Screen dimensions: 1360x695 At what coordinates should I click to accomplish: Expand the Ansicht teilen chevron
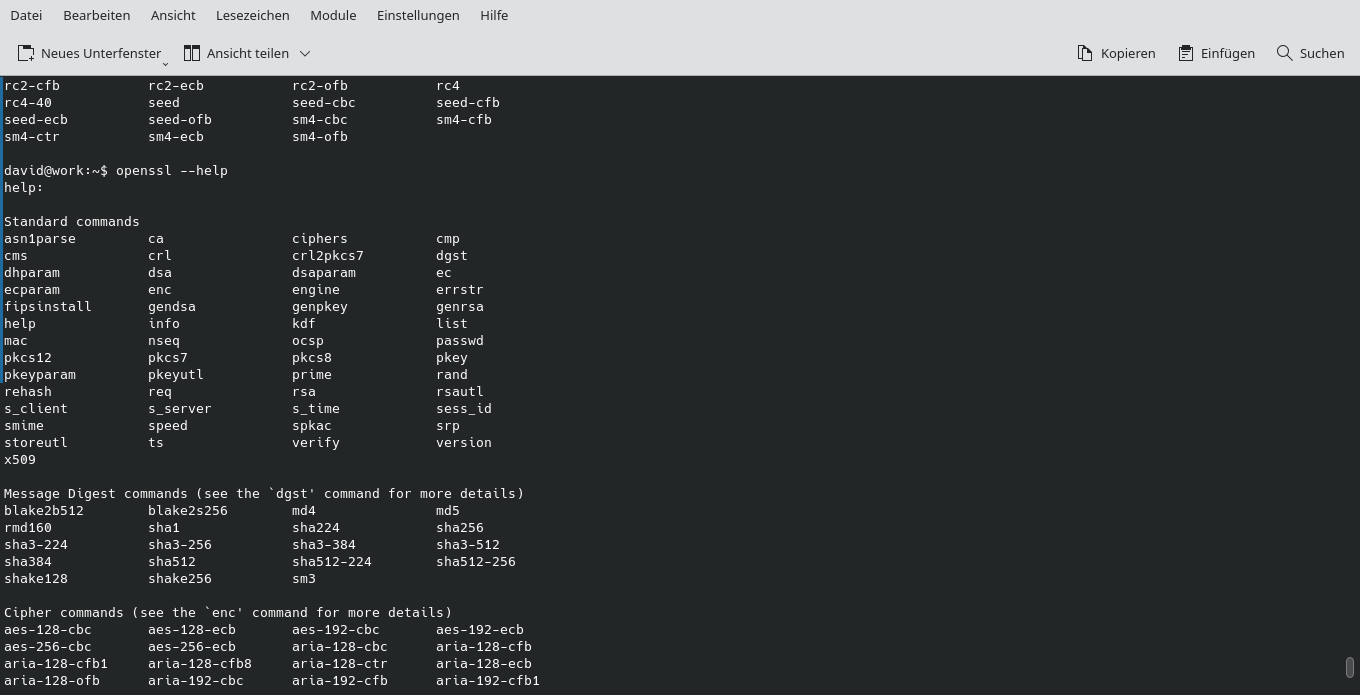click(305, 53)
